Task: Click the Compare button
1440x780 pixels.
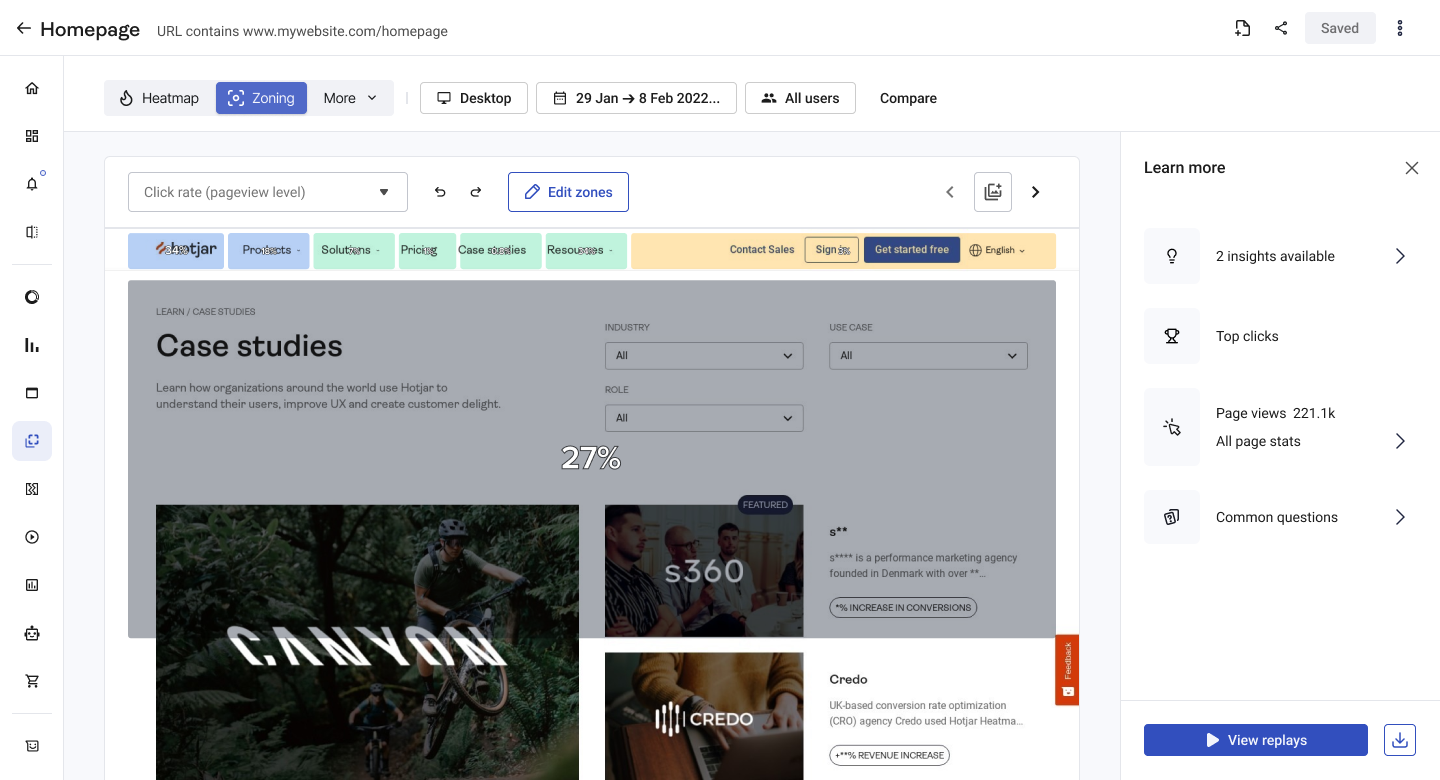Action: point(908,98)
